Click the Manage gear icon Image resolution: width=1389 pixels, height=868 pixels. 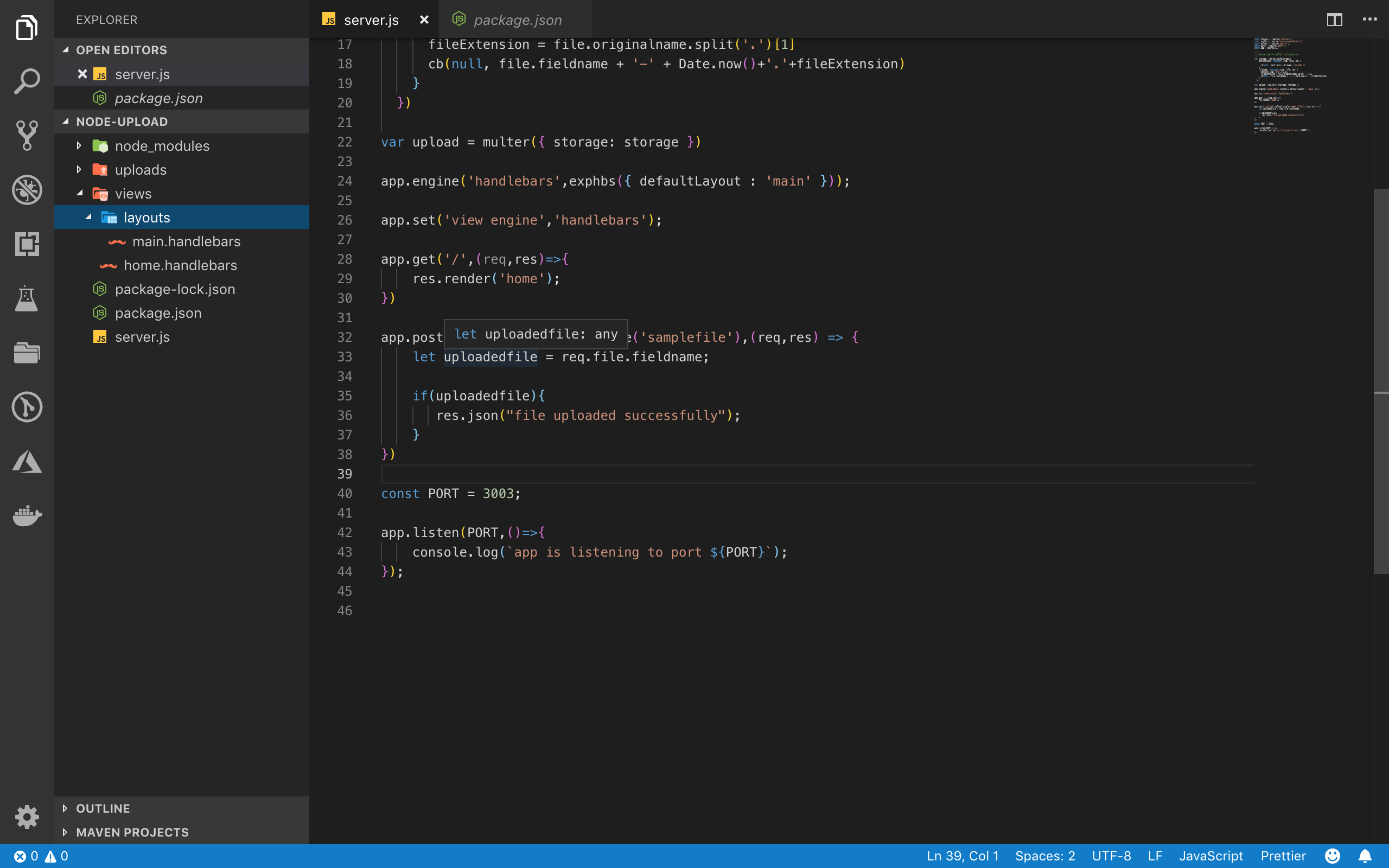27,816
